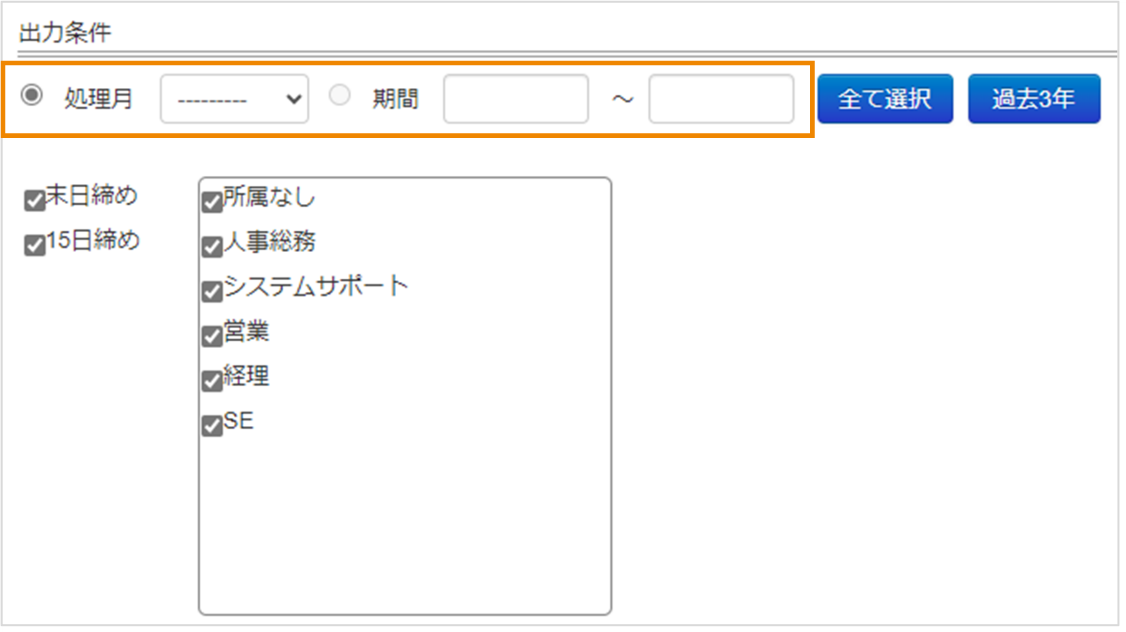Click the 全て選択 button
Viewport: 1126px width, 632px height.
coord(884,97)
